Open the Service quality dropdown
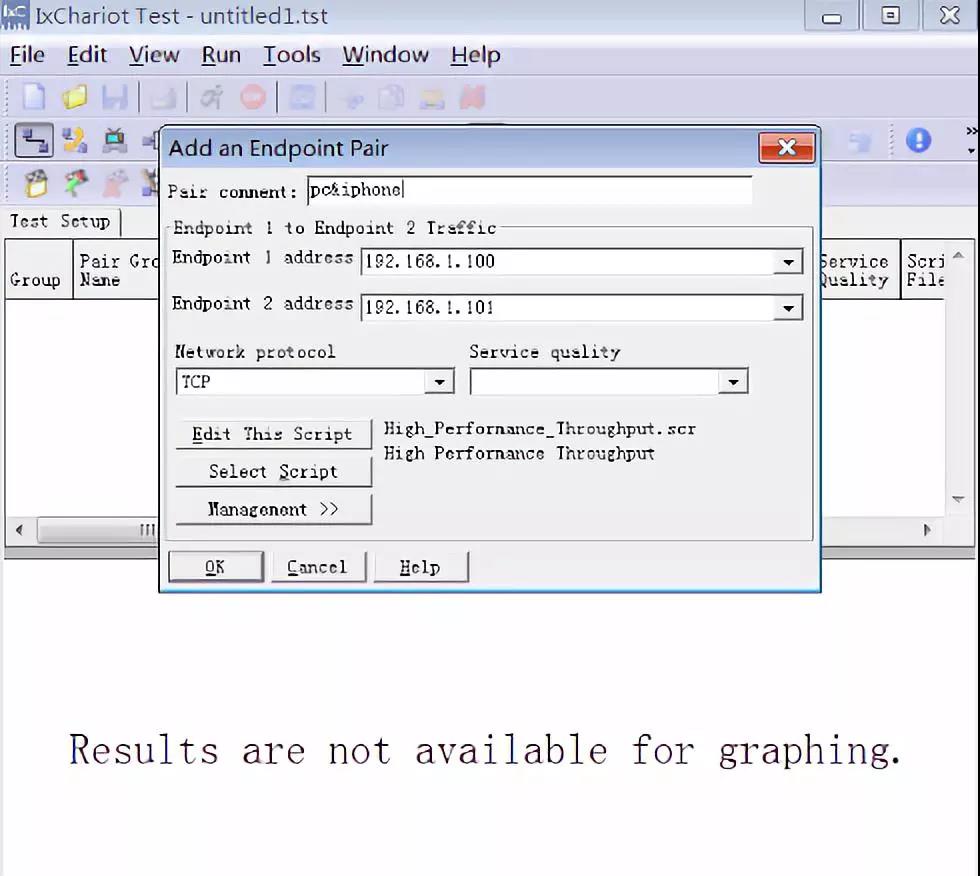 click(x=733, y=382)
